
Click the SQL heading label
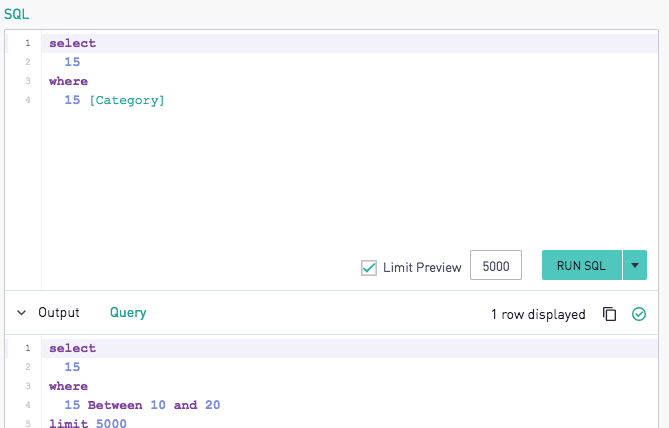coord(17,14)
